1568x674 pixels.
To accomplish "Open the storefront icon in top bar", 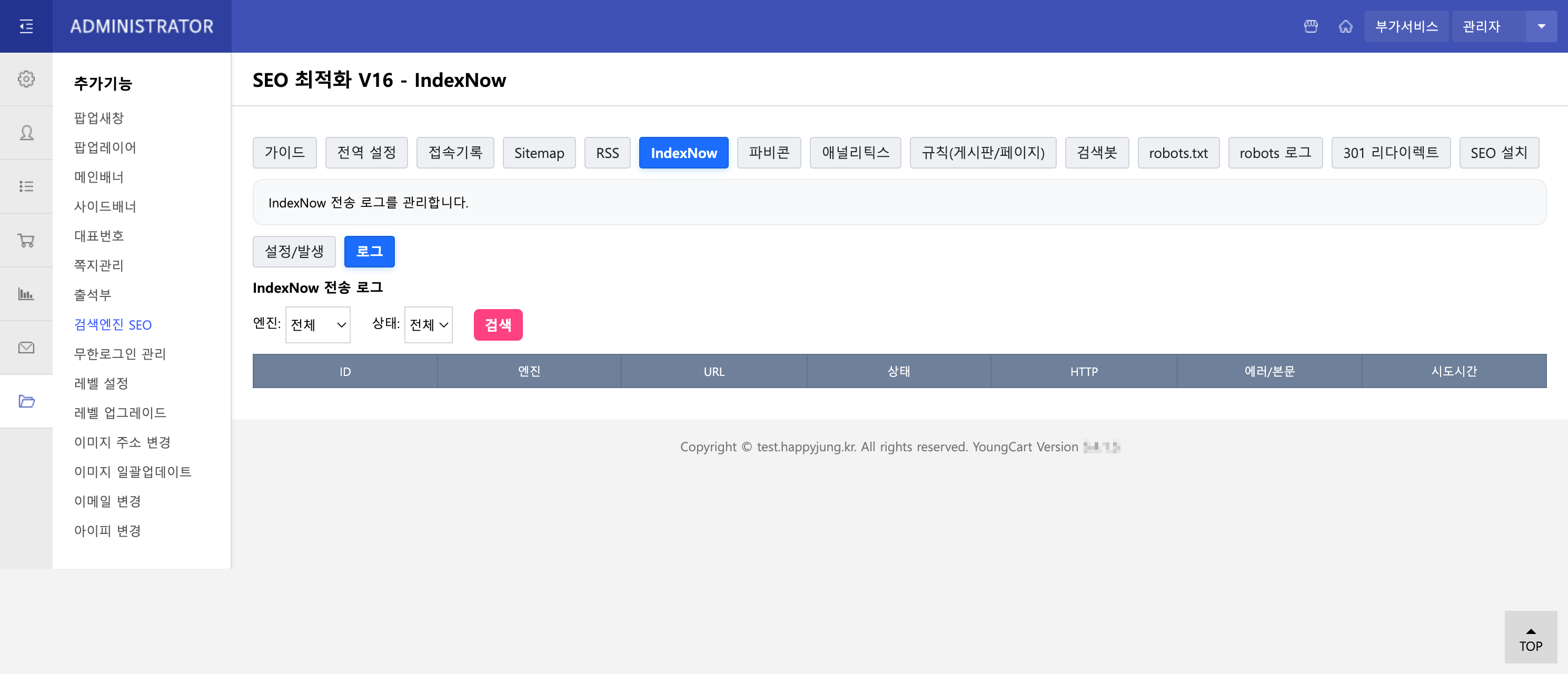I will [x=1311, y=26].
